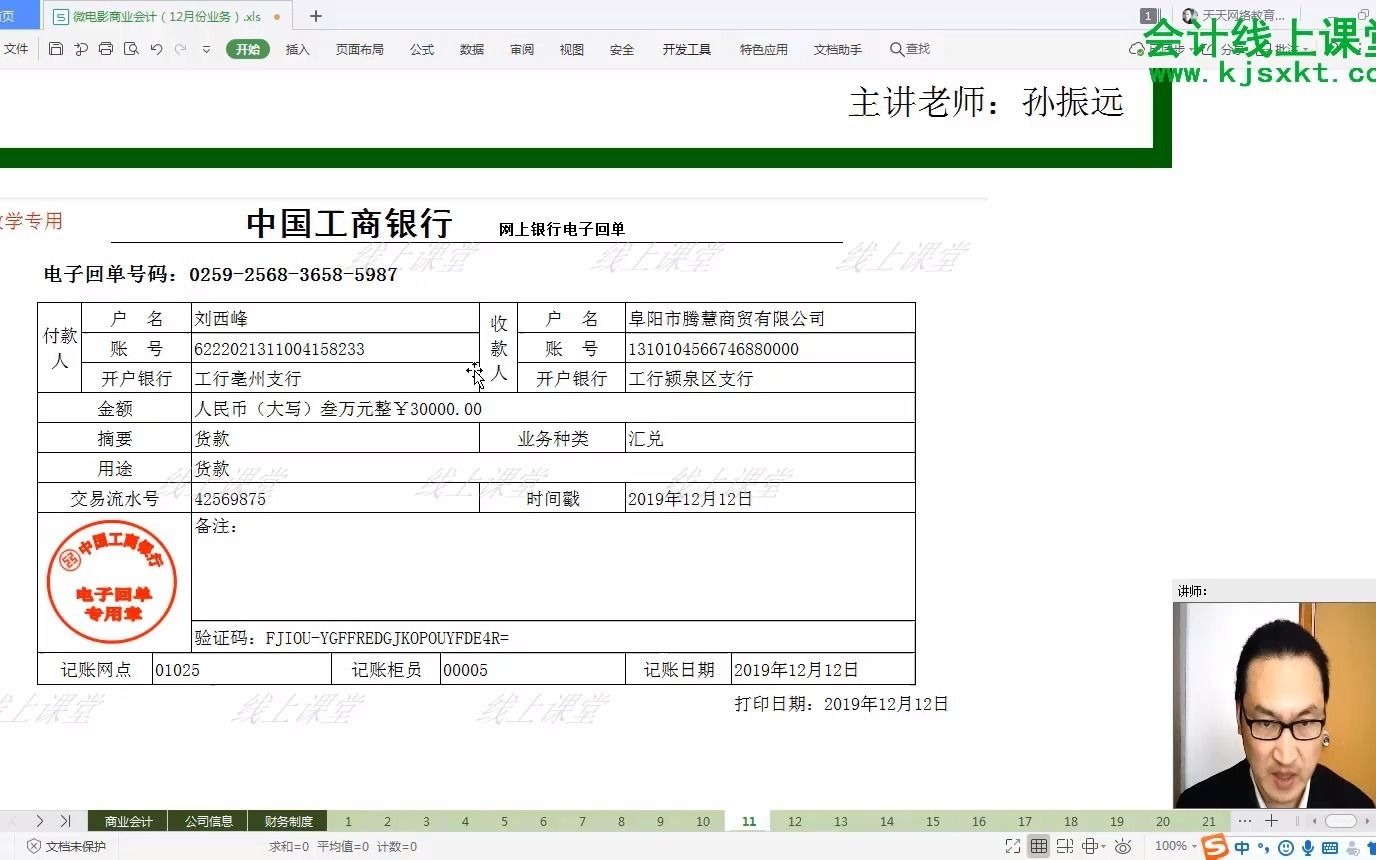Viewport: 1376px width, 860px height.
Task: Click the payee account 1310104566746880000 cell
Action: (770, 348)
